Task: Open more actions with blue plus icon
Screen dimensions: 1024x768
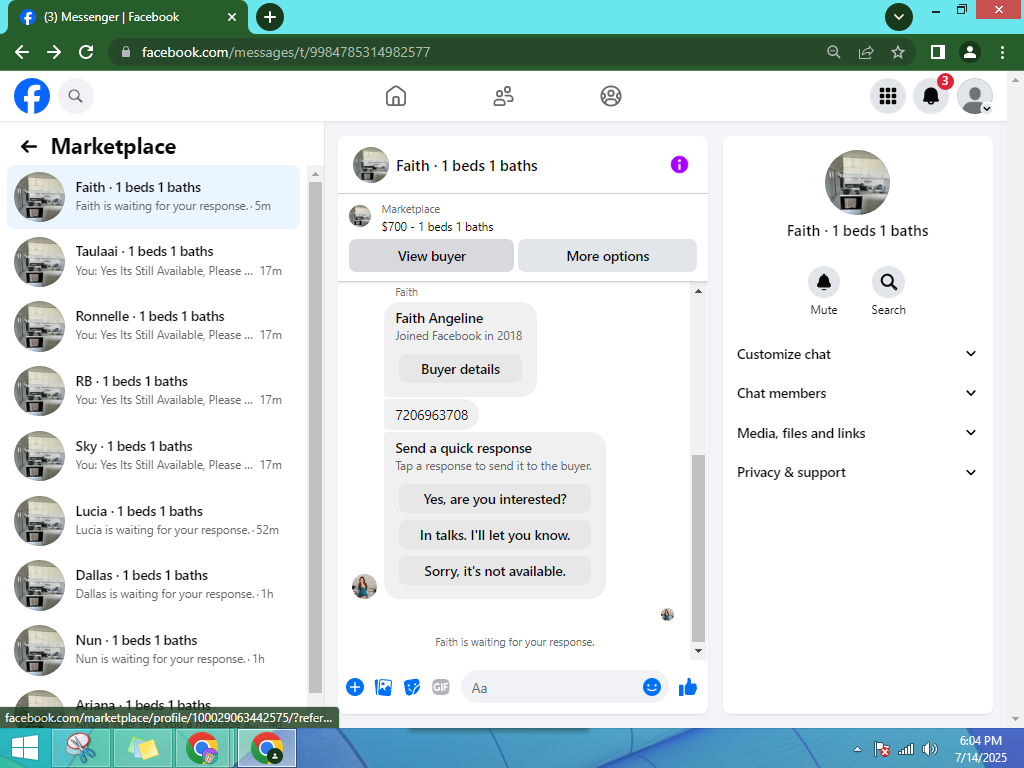Action: 355,687
